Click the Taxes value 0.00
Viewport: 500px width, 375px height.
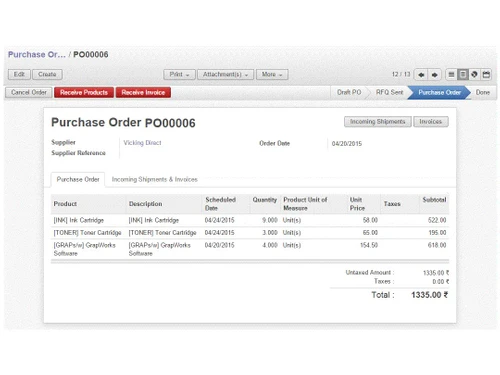(441, 282)
